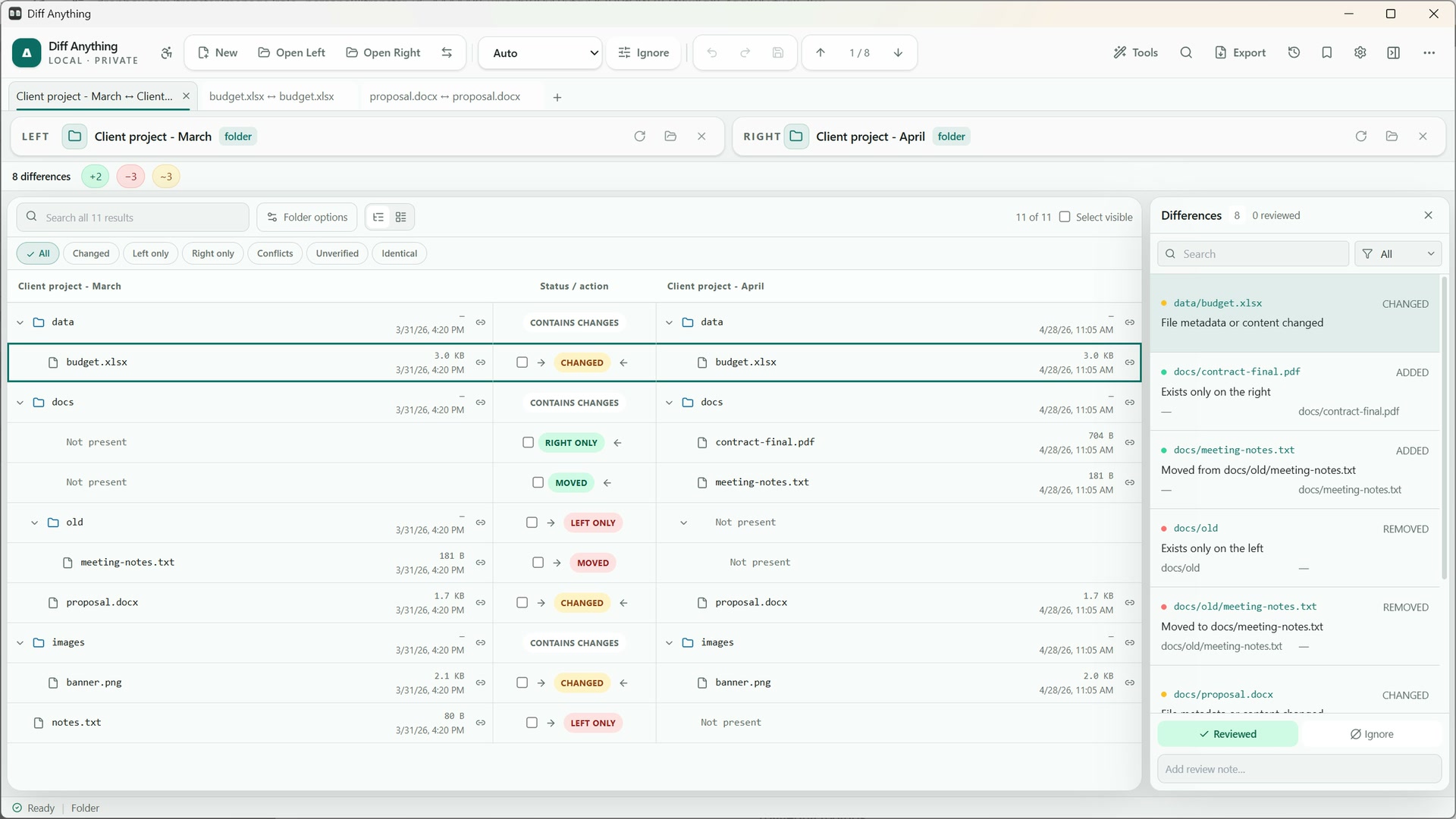Viewport: 1456px width, 819px height.
Task: Browse folder for right Client project - April
Action: (x=1392, y=136)
